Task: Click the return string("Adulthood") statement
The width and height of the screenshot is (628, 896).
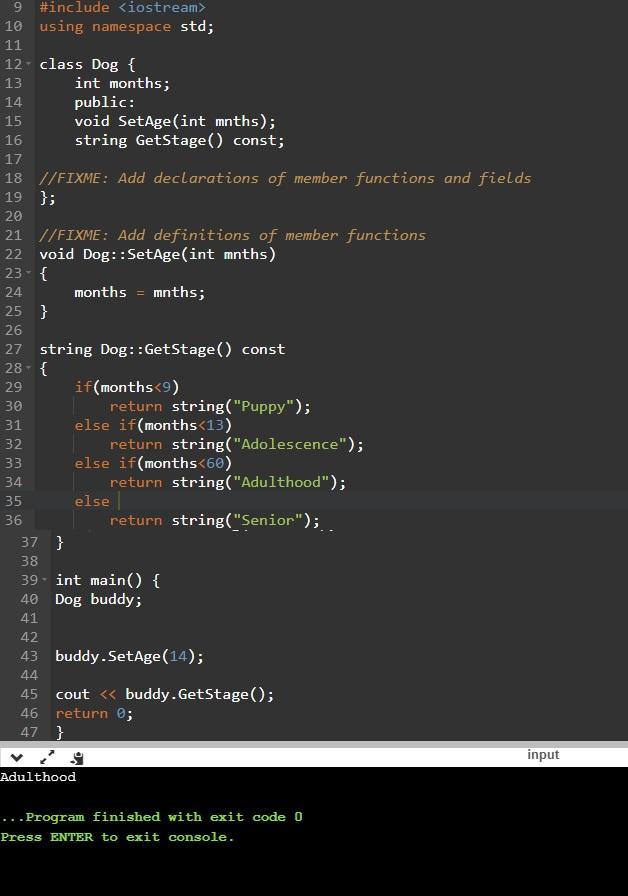Action: (x=228, y=482)
